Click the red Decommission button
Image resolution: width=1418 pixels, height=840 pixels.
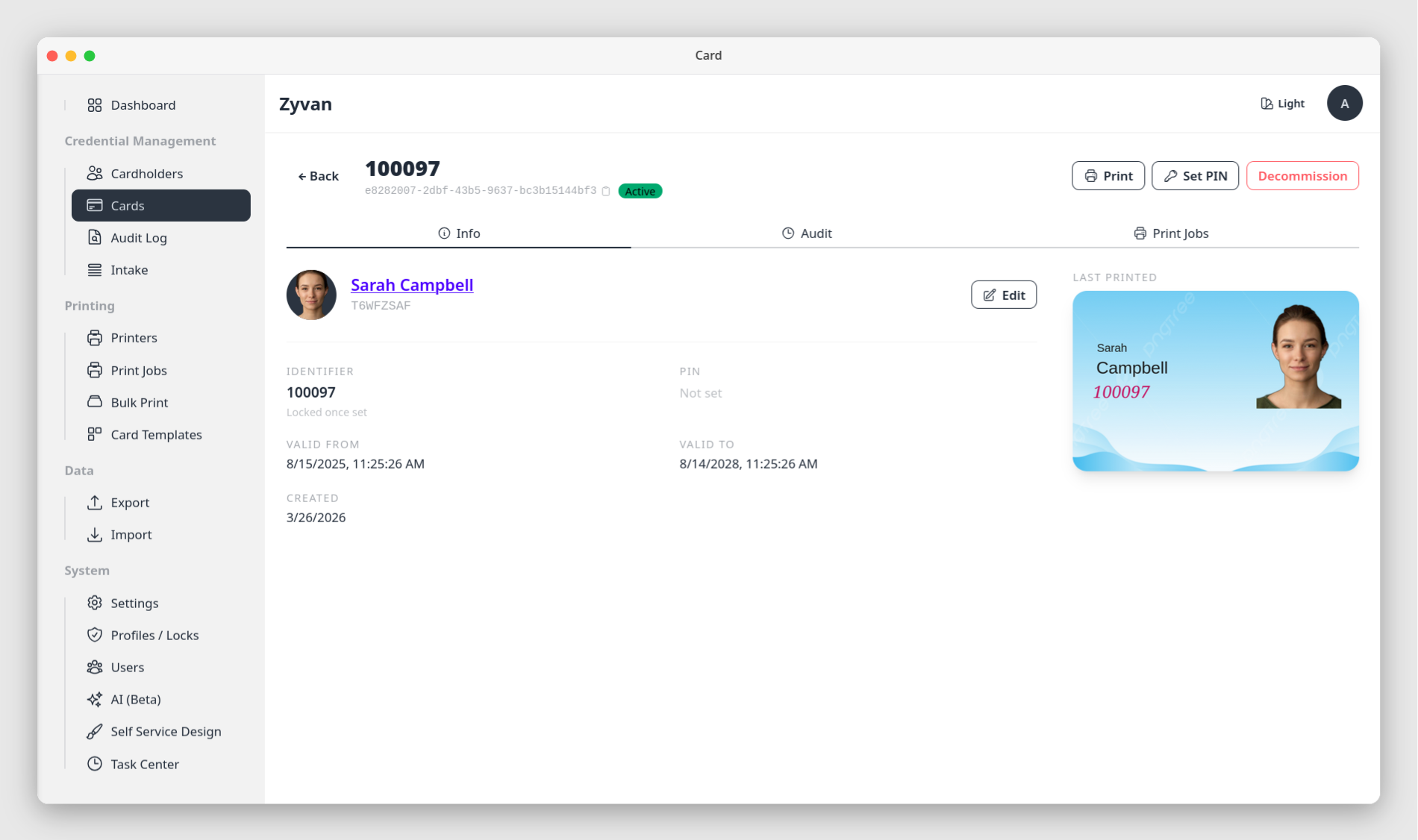(x=1302, y=176)
